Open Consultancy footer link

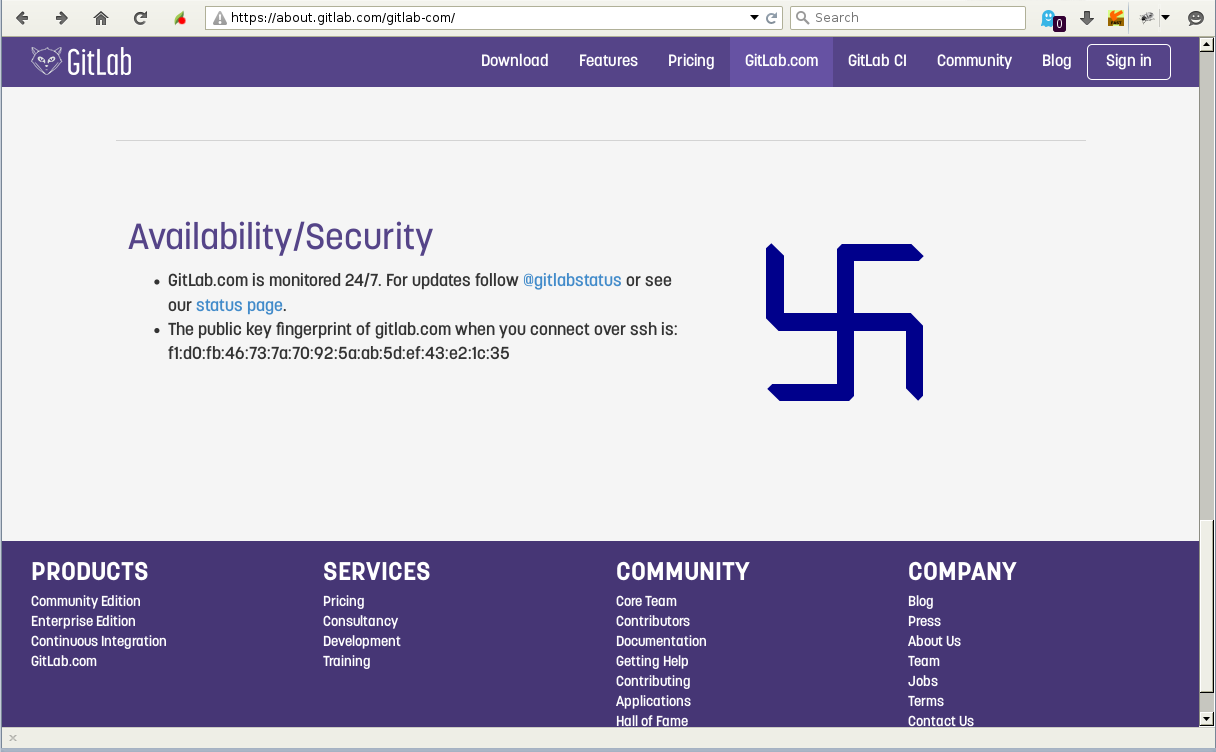tap(361, 621)
